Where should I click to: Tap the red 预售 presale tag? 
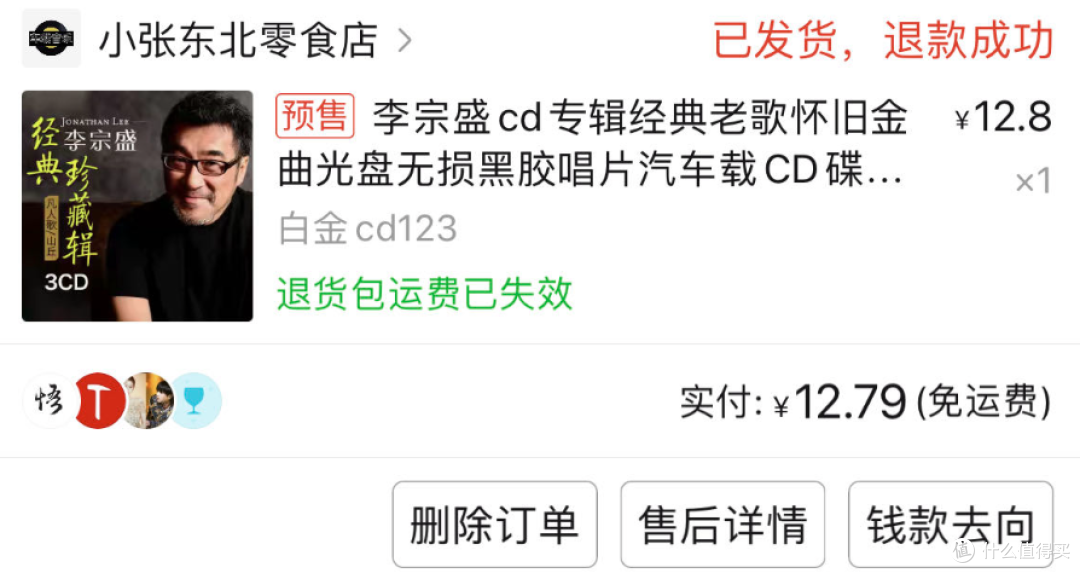tap(315, 116)
